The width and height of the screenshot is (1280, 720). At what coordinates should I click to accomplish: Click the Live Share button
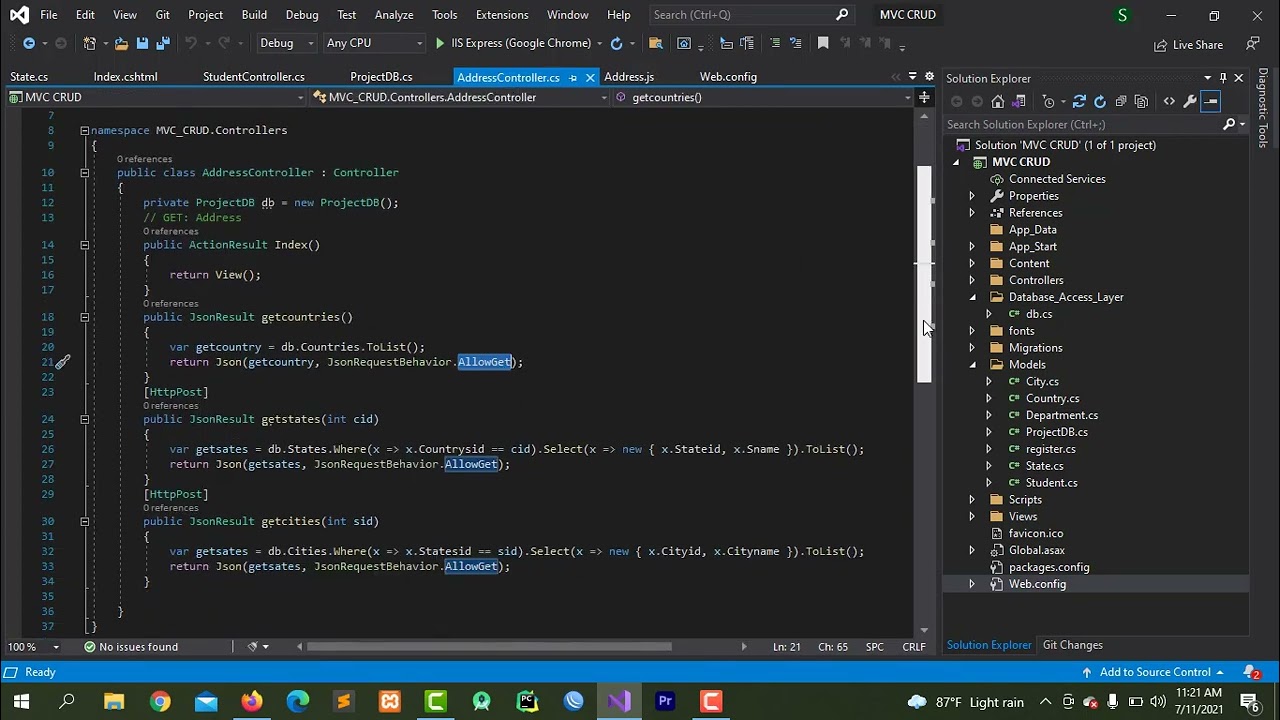coord(1188,44)
